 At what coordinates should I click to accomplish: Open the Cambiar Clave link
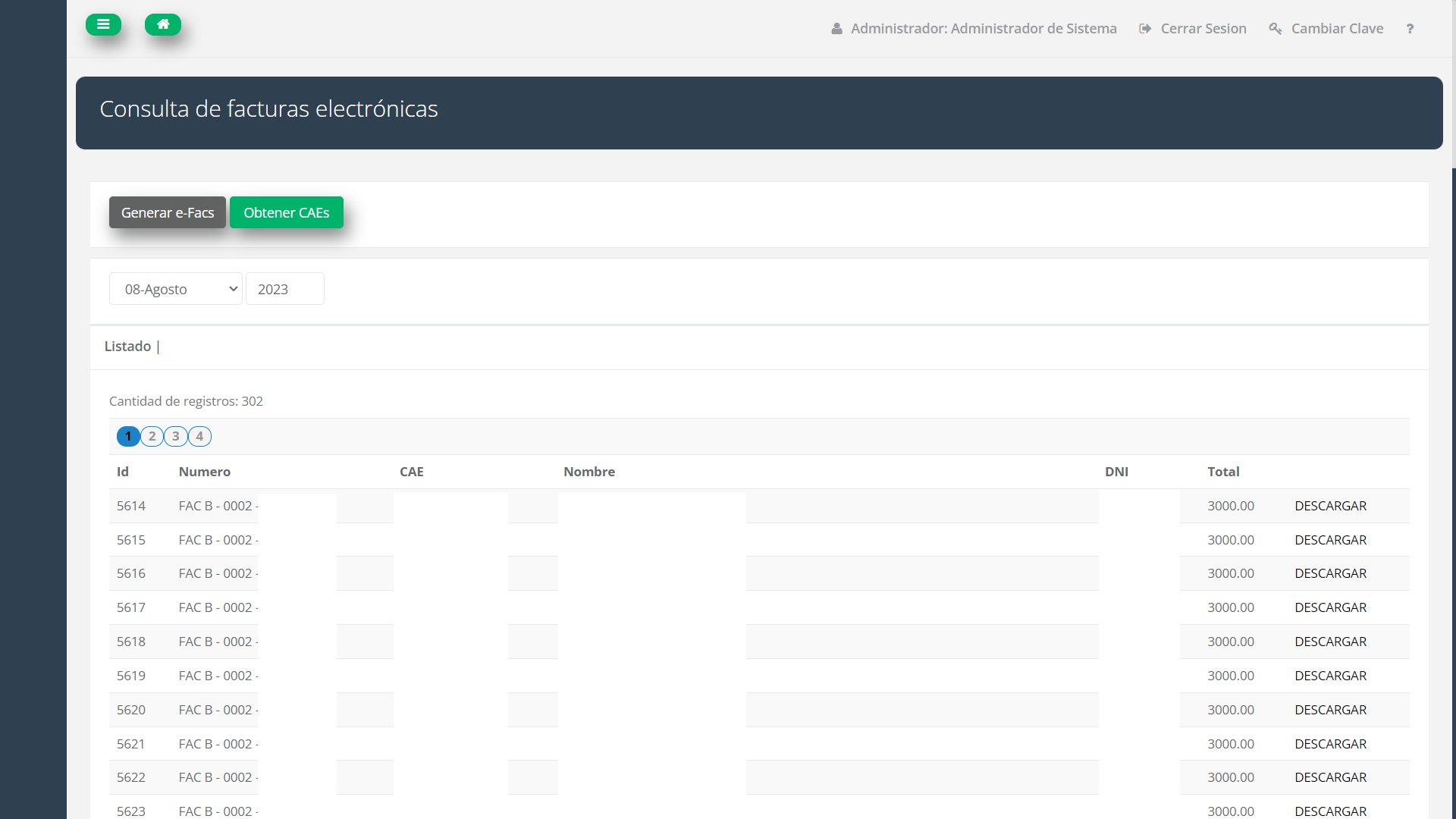coord(1326,29)
